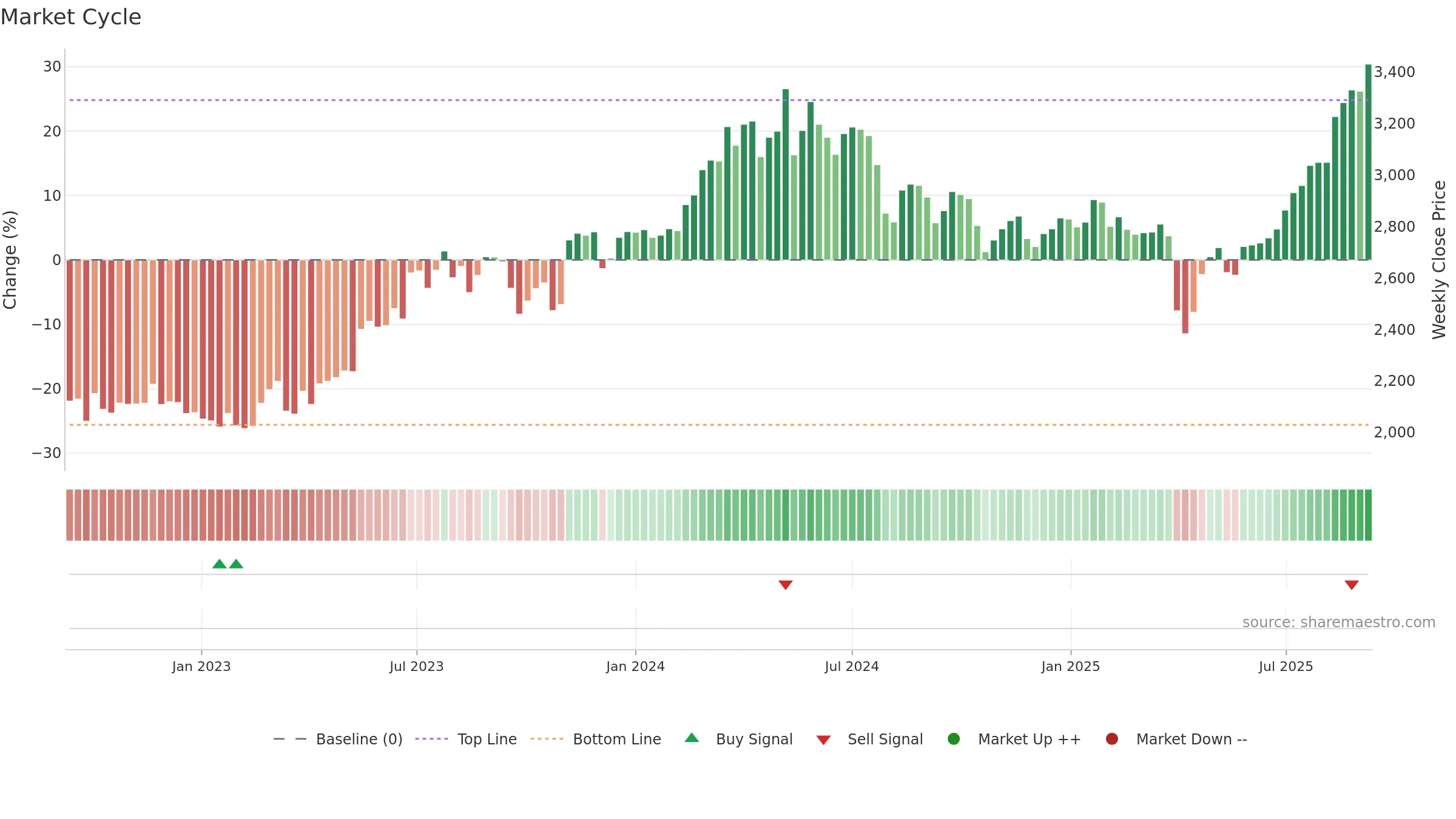Click the sell signal marker before Jul 2024
The image size is (1456, 819).
click(786, 585)
